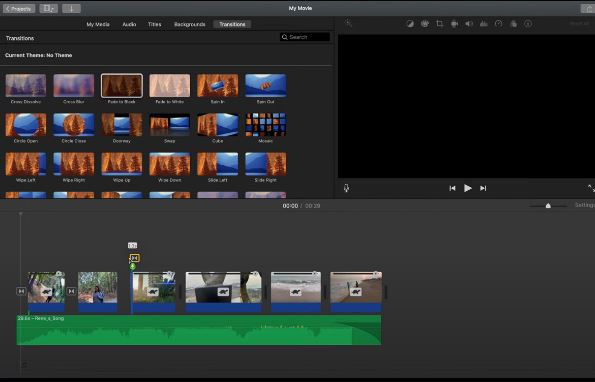The height and width of the screenshot is (382, 595).
Task: Open the color balance adjustment tool
Action: coord(410,24)
